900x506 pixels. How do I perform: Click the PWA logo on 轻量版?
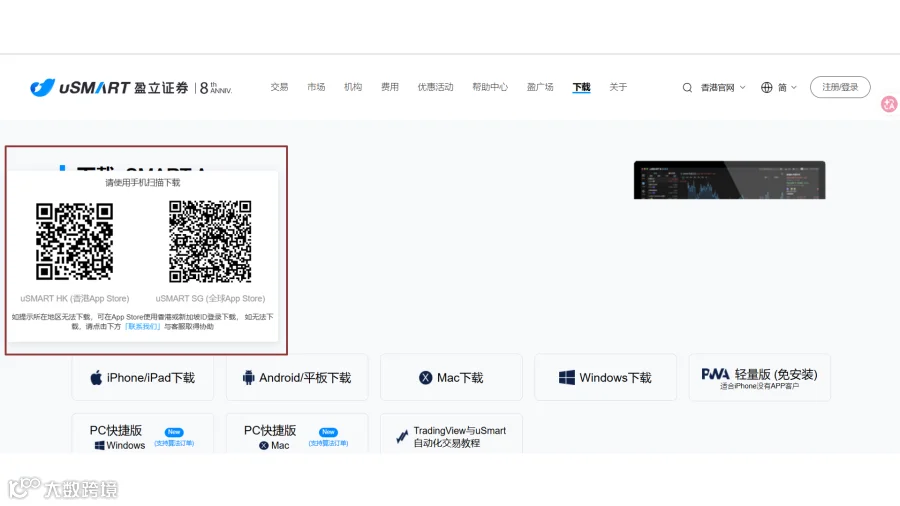[715, 374]
